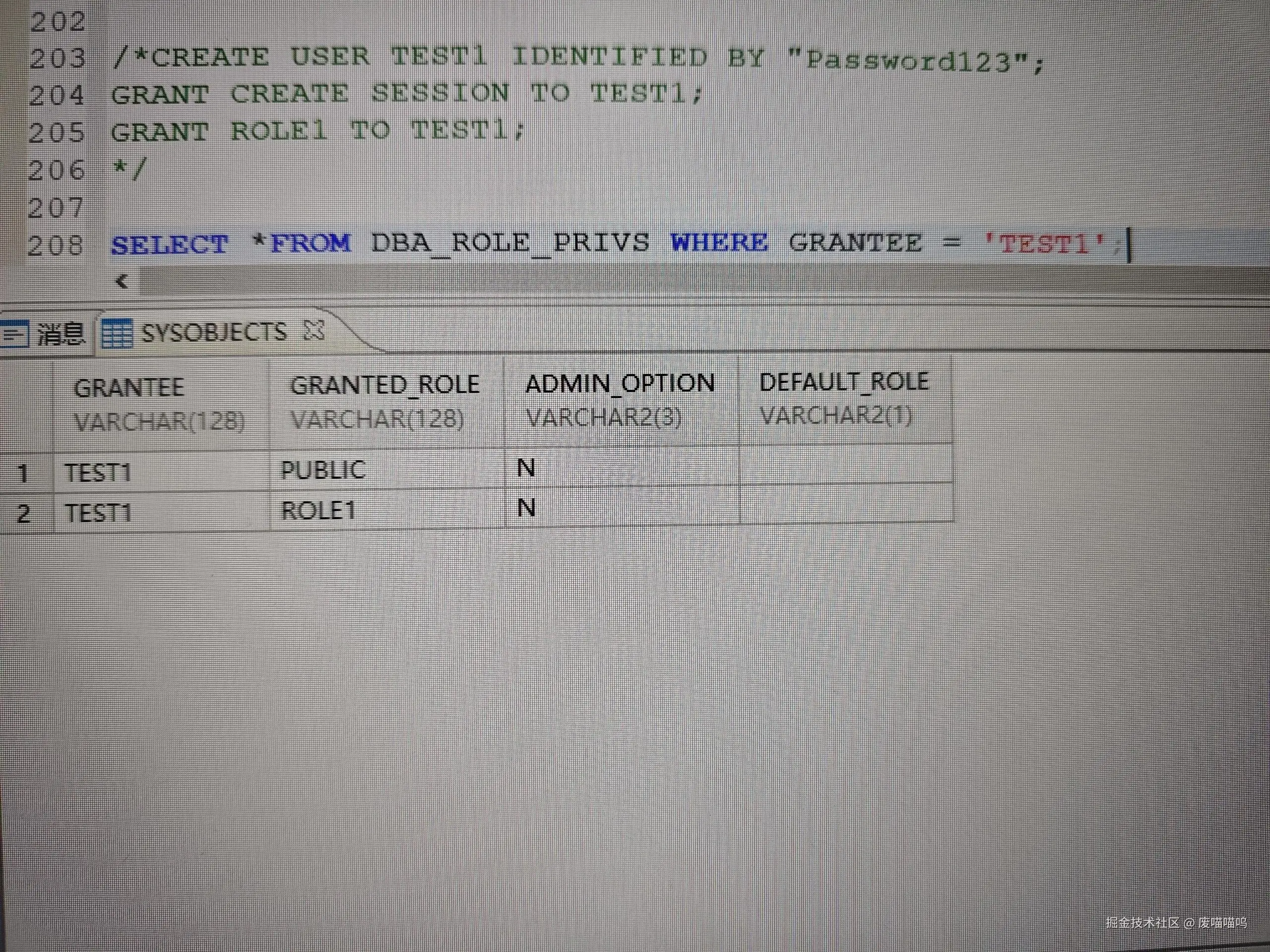The height and width of the screenshot is (952, 1270).
Task: Click the messages tab icon
Action: (x=14, y=334)
